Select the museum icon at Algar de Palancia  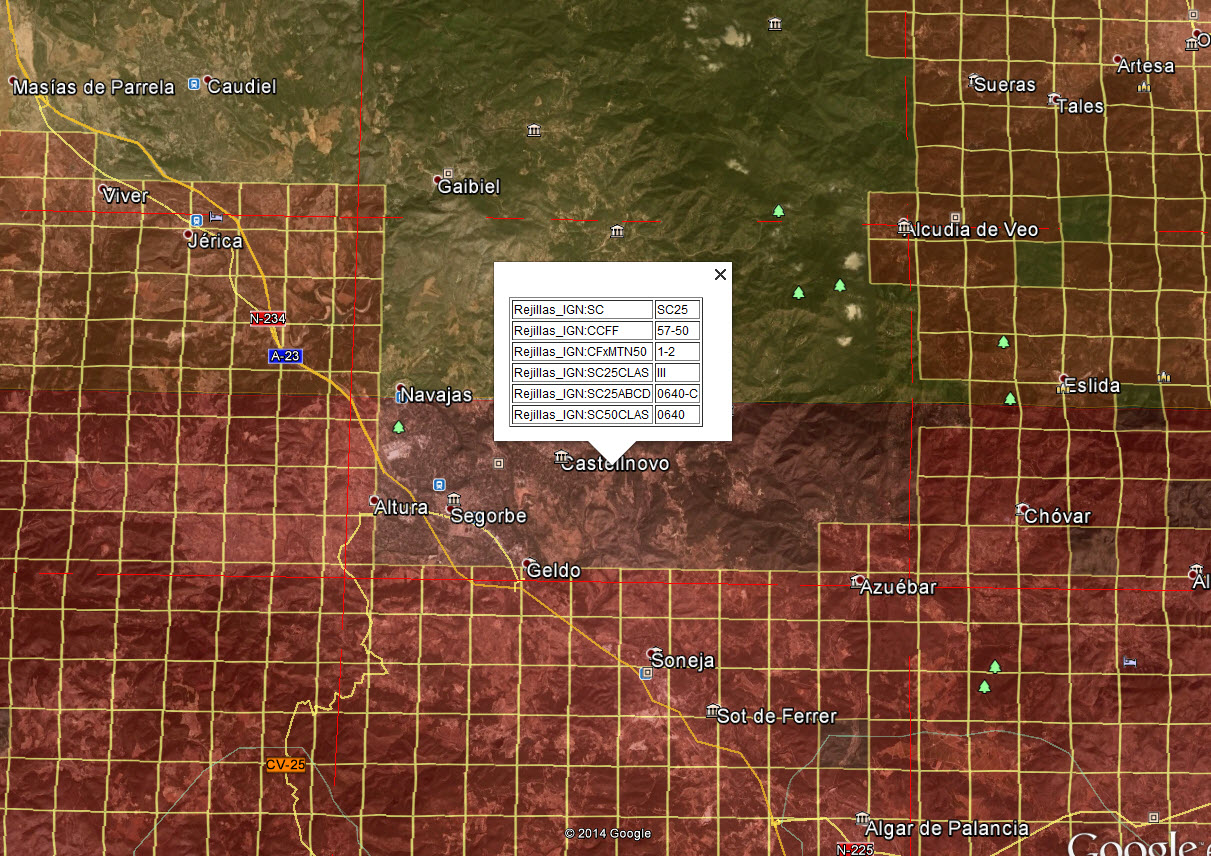pyautogui.click(x=861, y=818)
